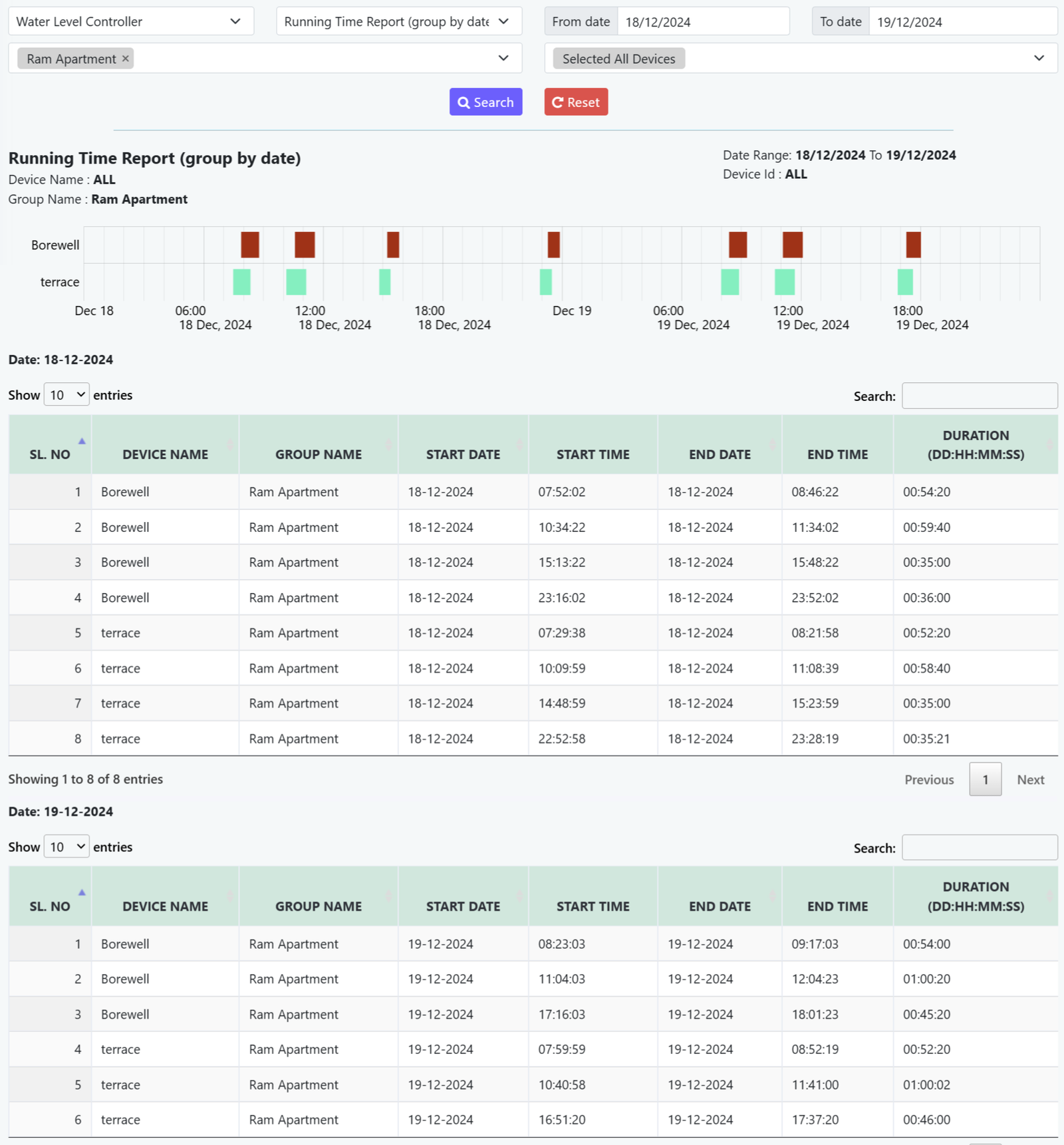The height and width of the screenshot is (1145, 1064).
Task: Open the Water Level Controller dropdown
Action: coord(131,21)
